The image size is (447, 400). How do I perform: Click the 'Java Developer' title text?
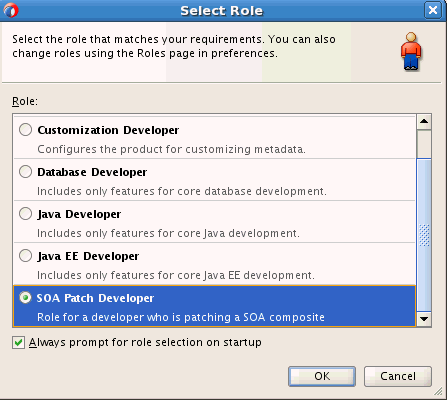79,214
